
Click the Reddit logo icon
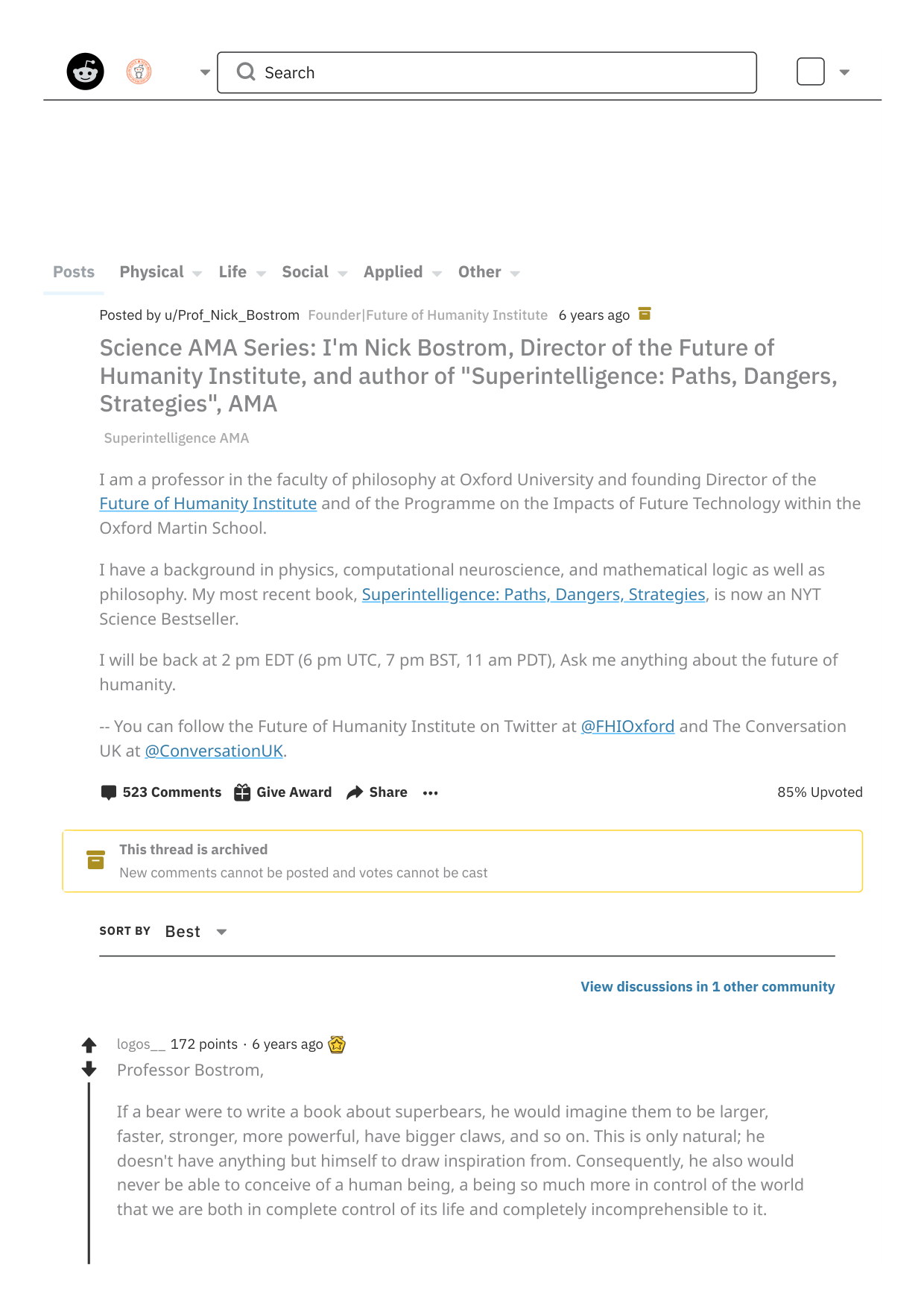86,72
